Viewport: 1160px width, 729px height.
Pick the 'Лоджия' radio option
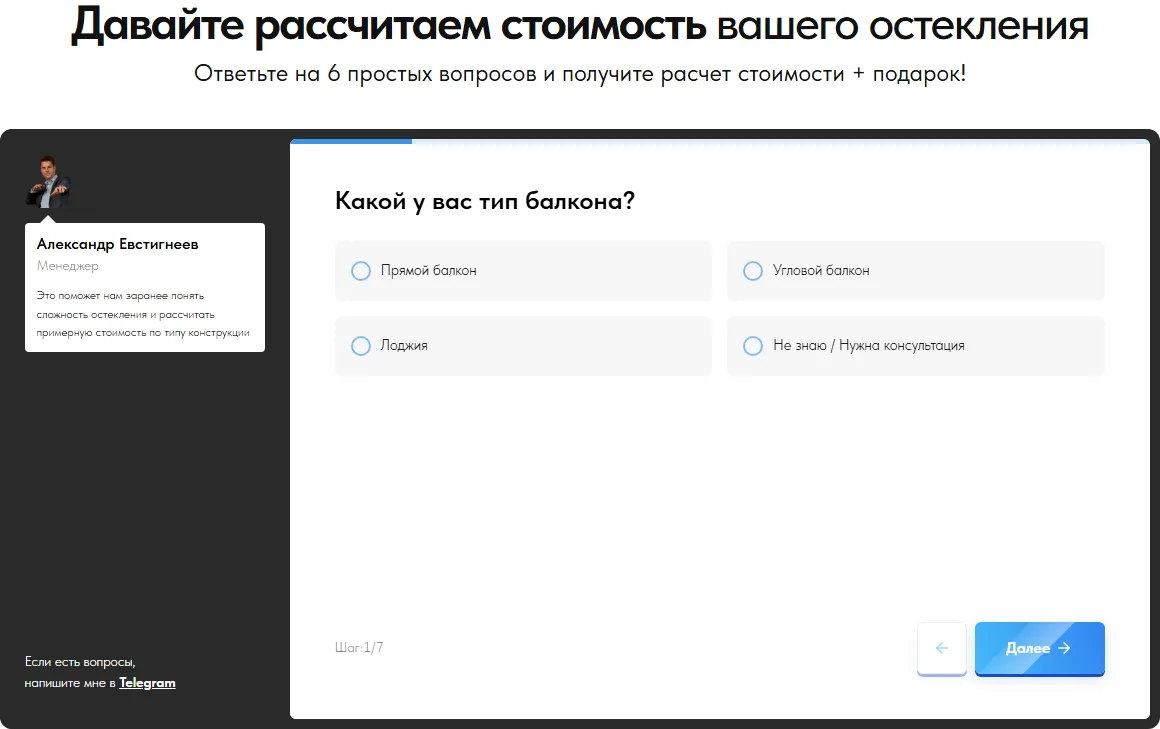[523, 346]
